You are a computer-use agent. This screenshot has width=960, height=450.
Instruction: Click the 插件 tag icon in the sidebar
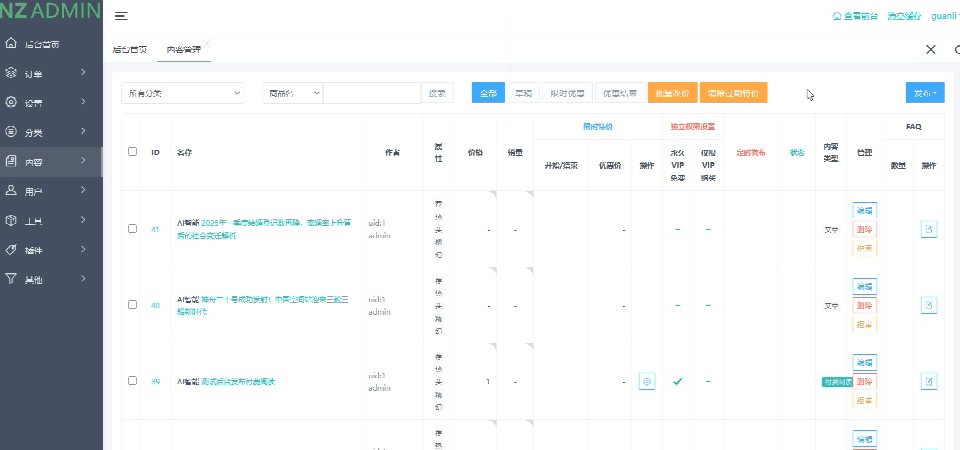click(x=10, y=249)
